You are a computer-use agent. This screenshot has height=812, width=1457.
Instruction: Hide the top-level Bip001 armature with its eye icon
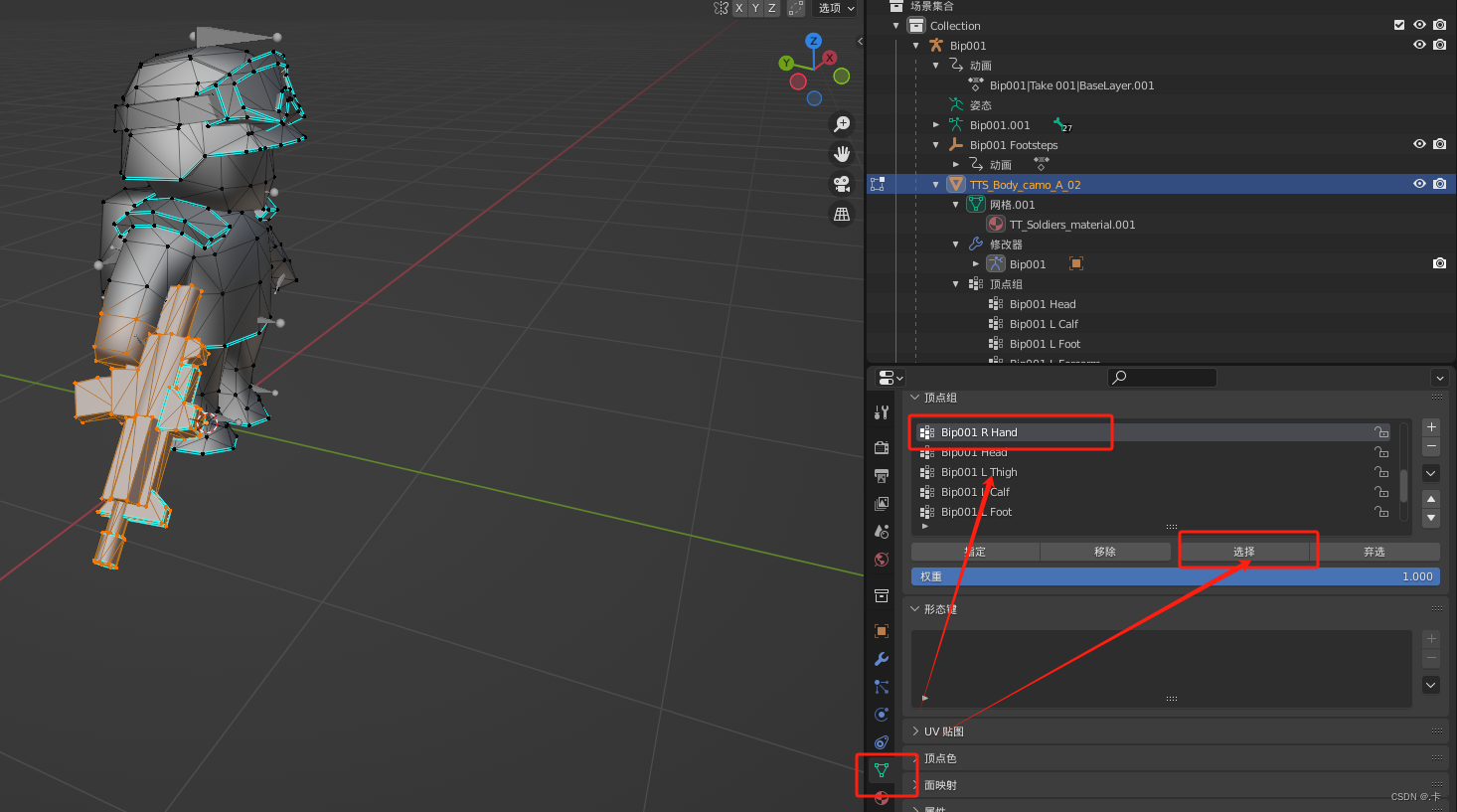[1419, 45]
